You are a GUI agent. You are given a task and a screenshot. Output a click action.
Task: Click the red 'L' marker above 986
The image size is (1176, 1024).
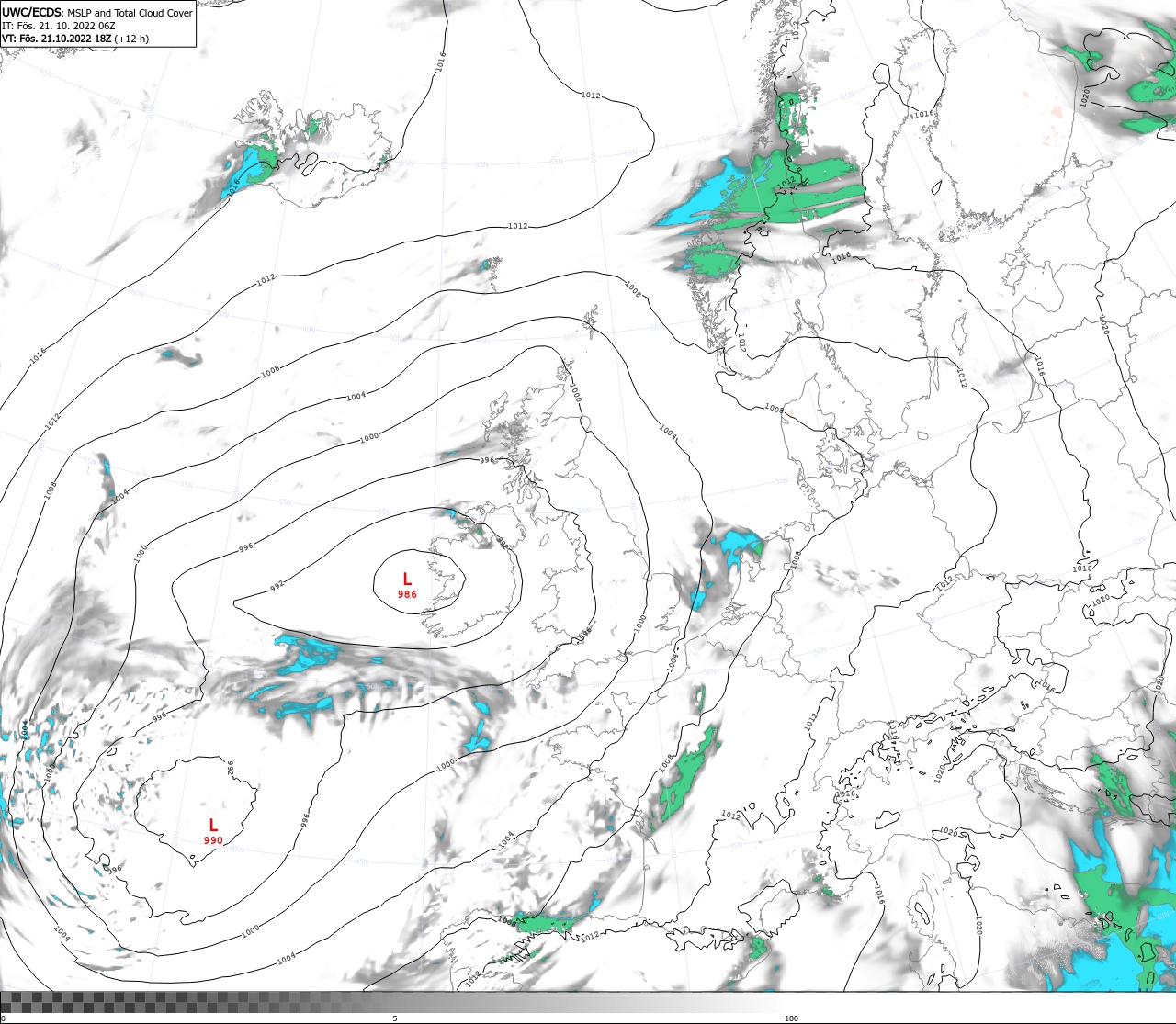click(x=407, y=579)
